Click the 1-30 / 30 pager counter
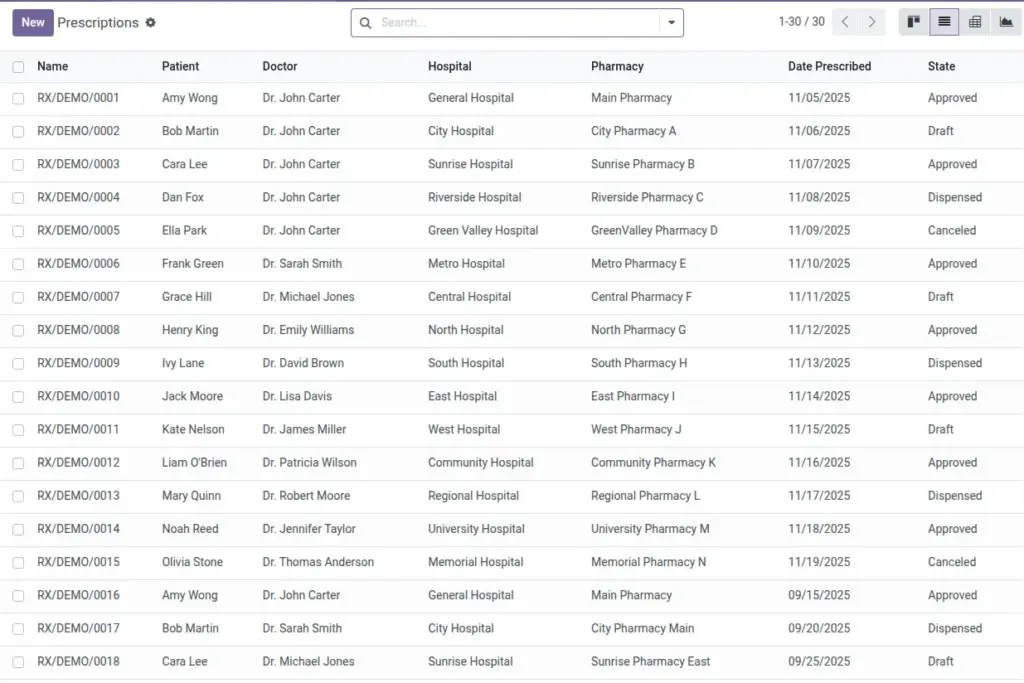This screenshot has height=683, width=1024. click(801, 22)
